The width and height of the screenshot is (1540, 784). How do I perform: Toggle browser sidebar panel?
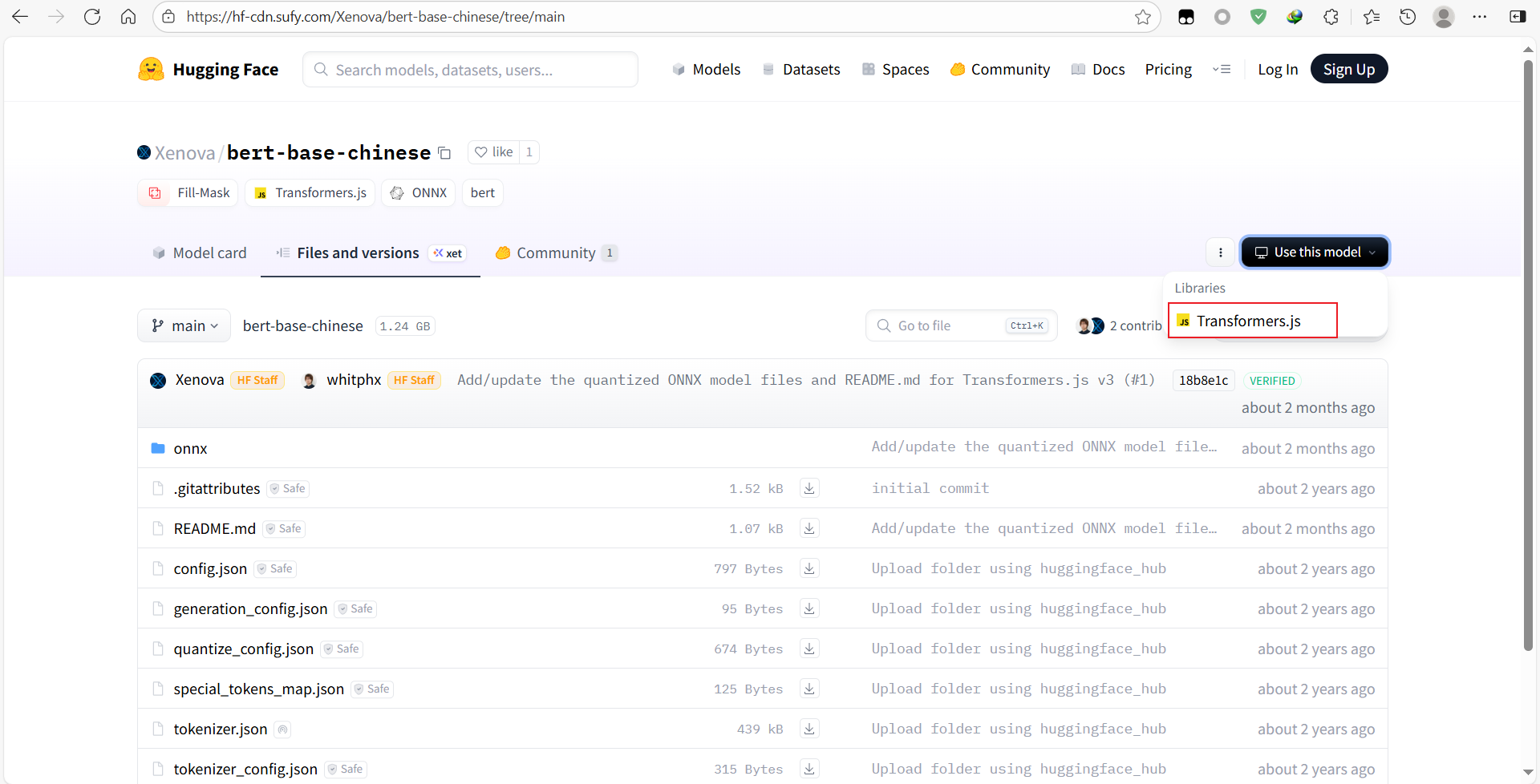1518,17
